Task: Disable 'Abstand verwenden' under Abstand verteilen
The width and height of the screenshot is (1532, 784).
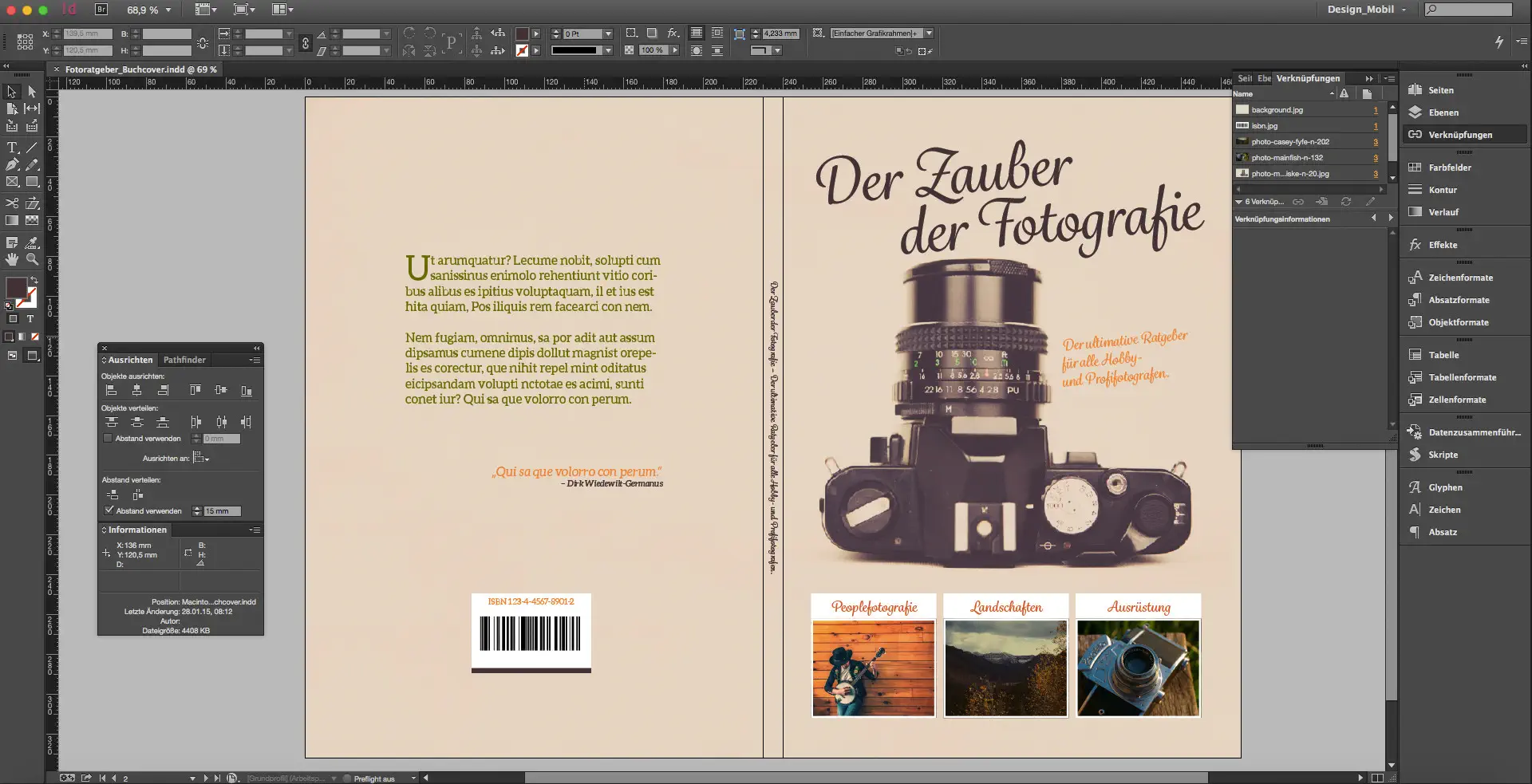Action: point(109,510)
